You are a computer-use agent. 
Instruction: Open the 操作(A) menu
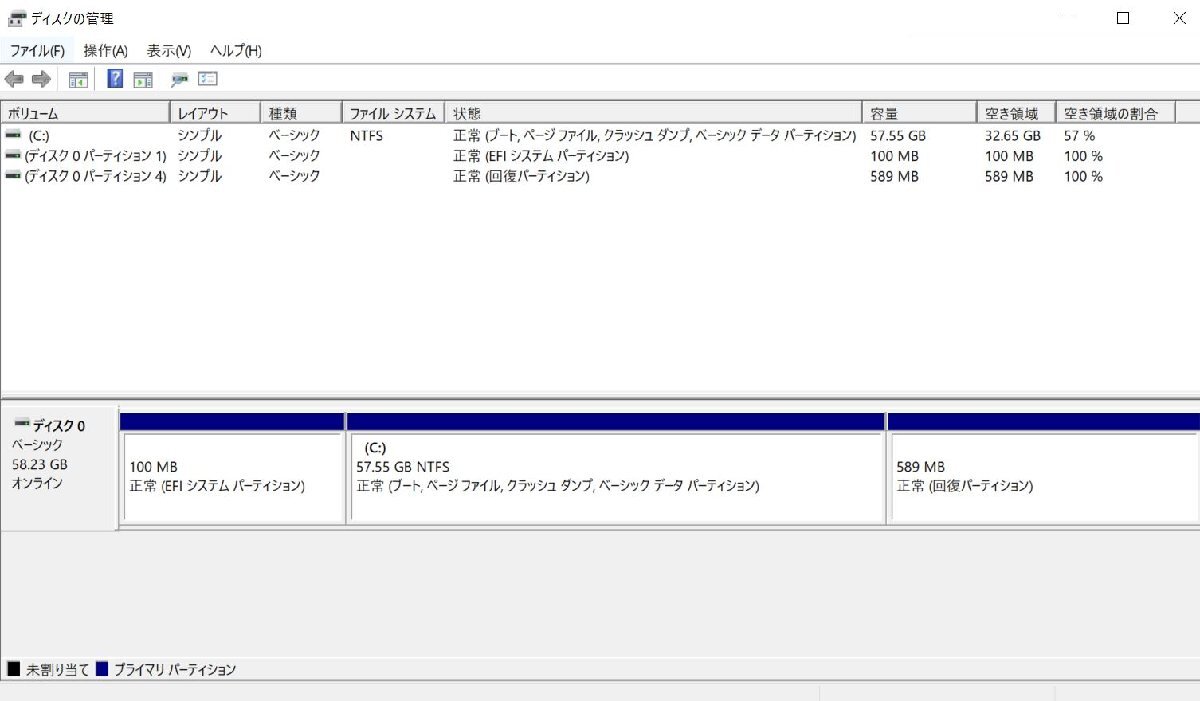pos(106,50)
